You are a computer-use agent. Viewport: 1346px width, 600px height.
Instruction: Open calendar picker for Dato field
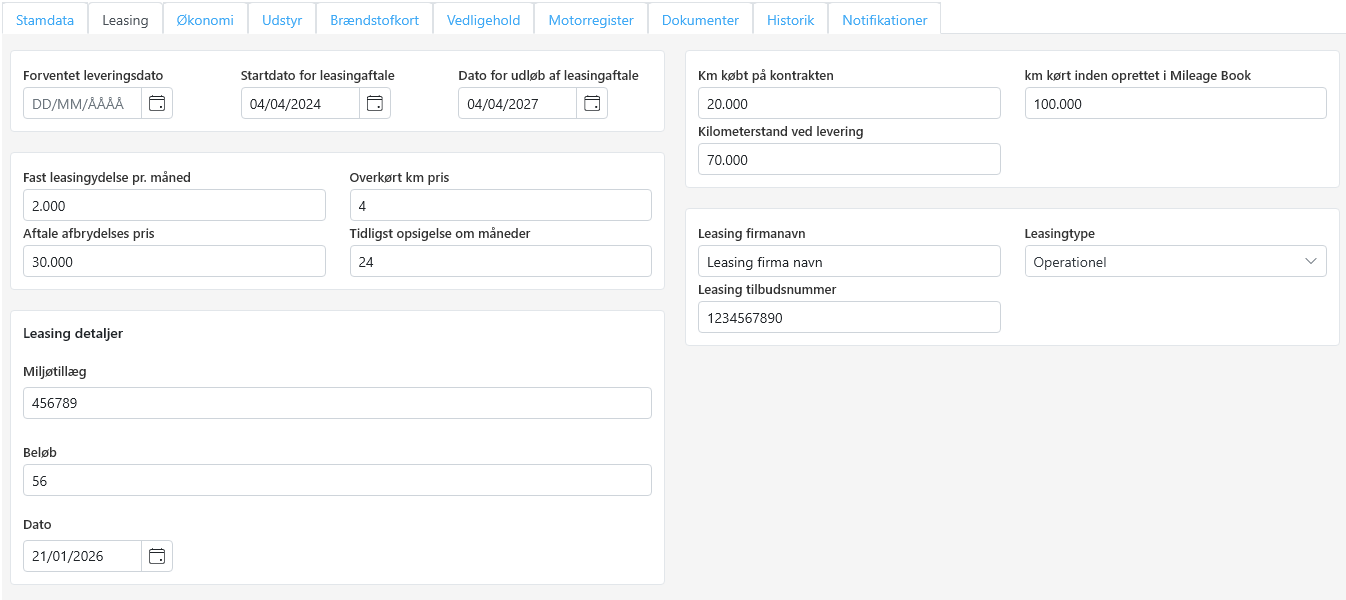pyautogui.click(x=157, y=556)
